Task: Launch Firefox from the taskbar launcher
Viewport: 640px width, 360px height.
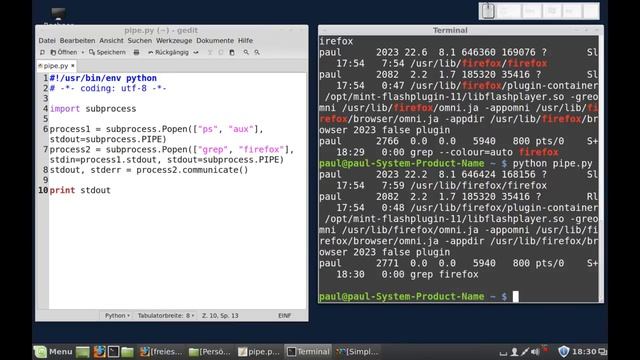Action: (x=99, y=351)
